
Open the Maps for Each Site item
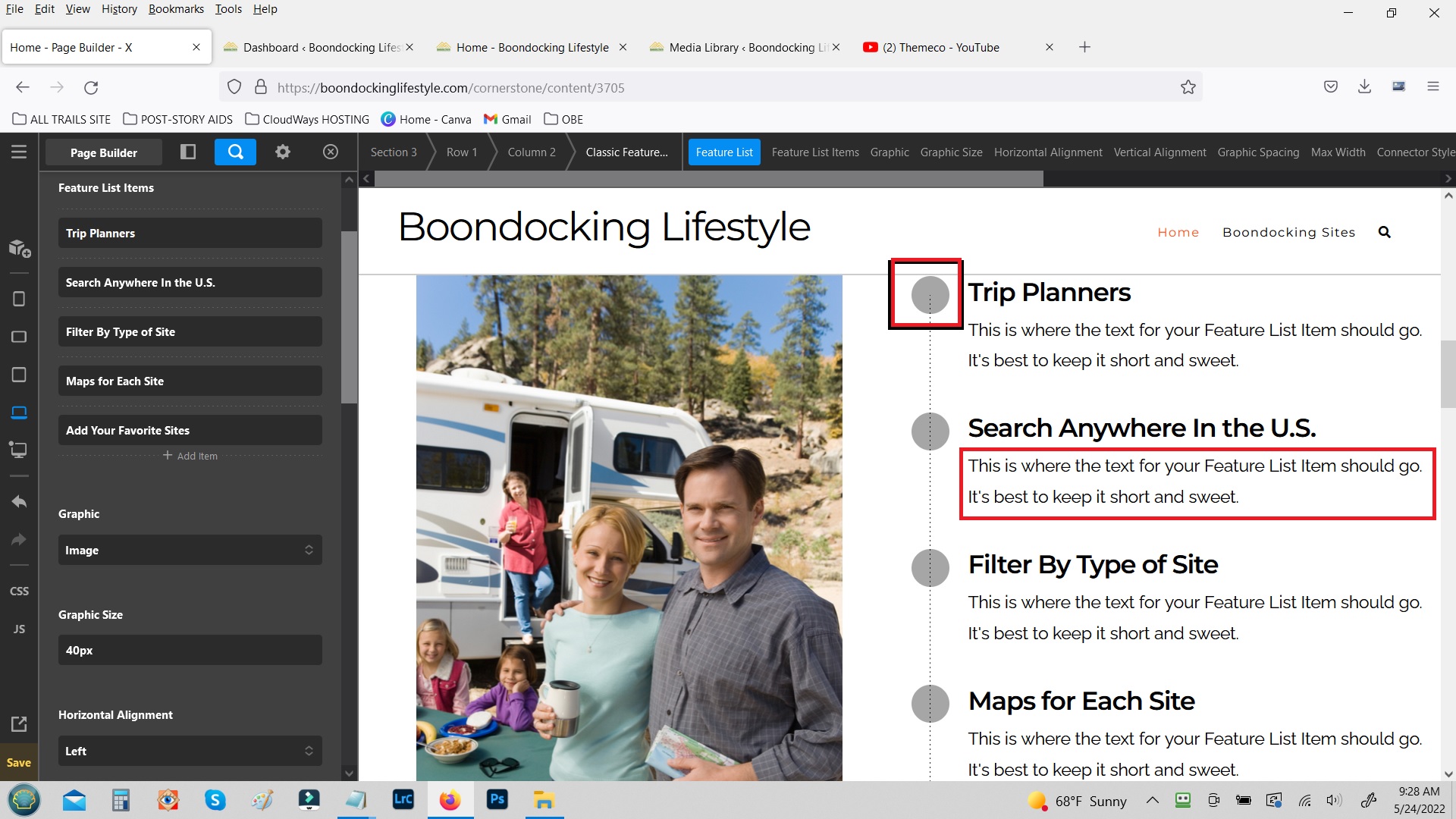pos(190,381)
